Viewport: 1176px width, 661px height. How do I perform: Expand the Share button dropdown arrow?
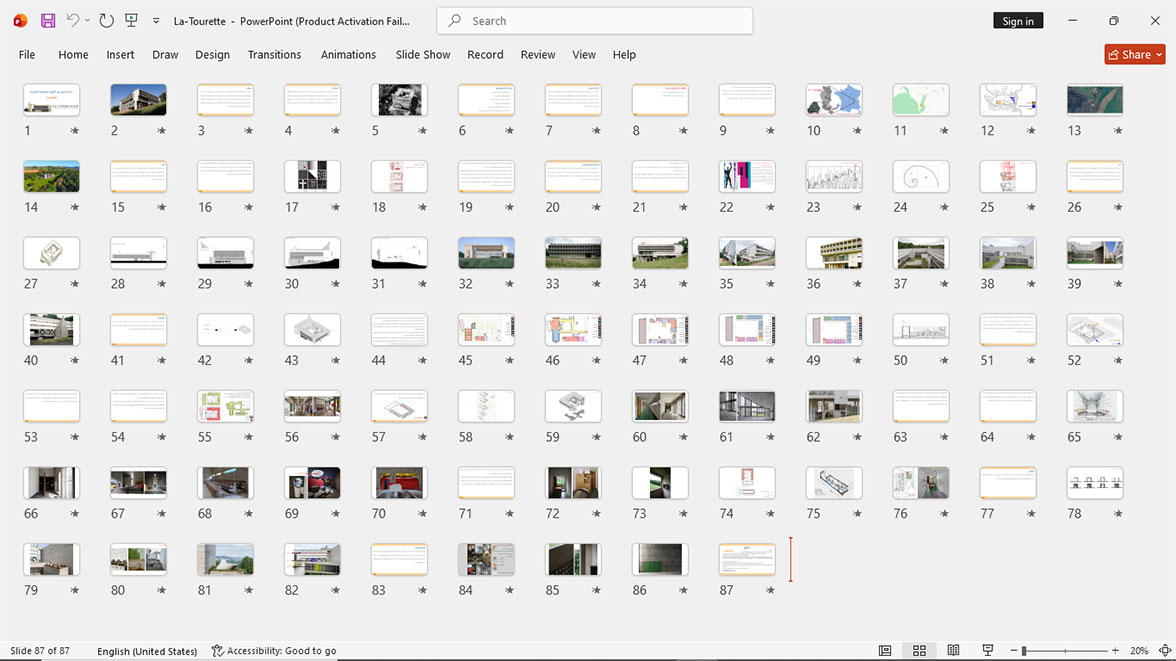pos(1159,55)
